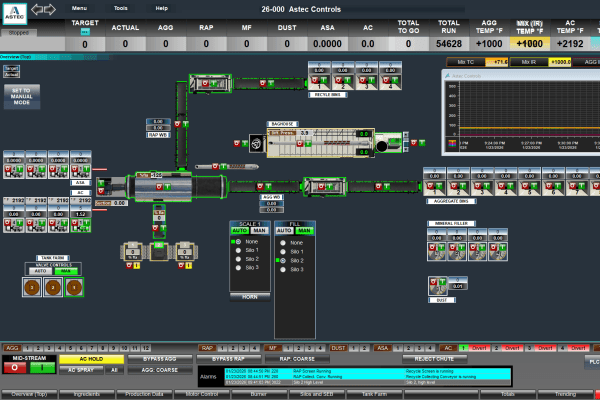
Task: Click the Mix TC temperature indicator
Action: coord(477,62)
